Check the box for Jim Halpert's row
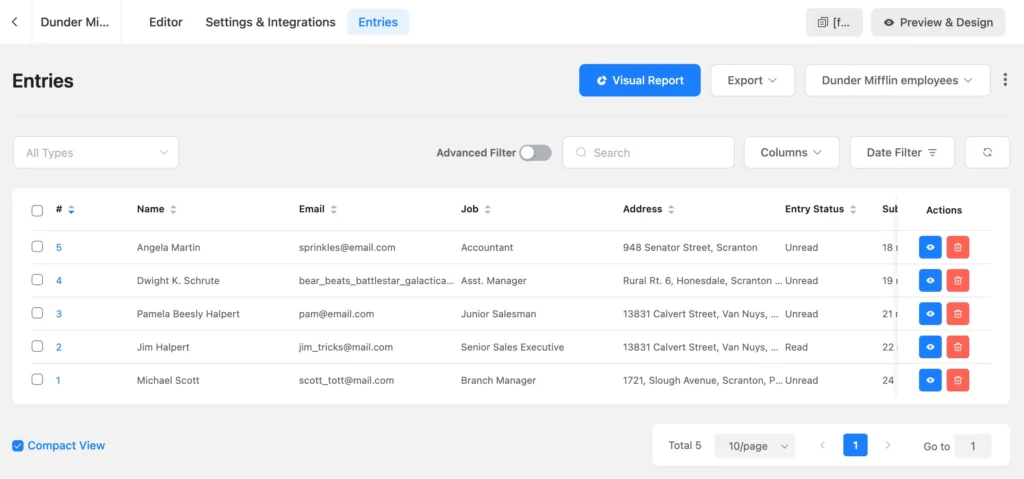 pos(37,346)
